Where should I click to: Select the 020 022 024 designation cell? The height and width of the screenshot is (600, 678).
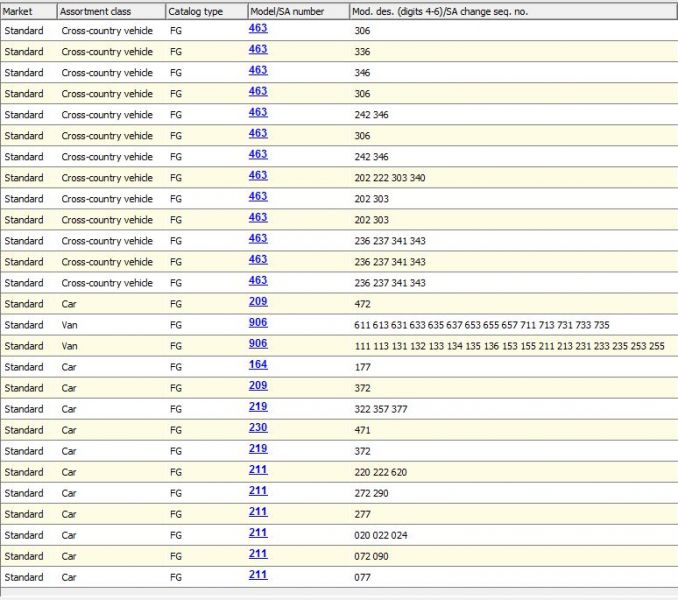(x=381, y=536)
